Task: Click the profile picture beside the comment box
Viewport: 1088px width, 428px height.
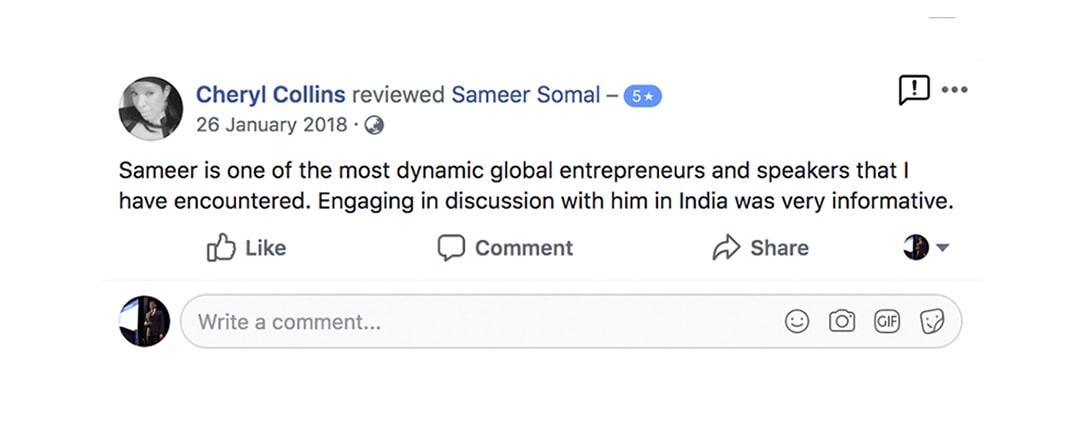Action: [144, 321]
